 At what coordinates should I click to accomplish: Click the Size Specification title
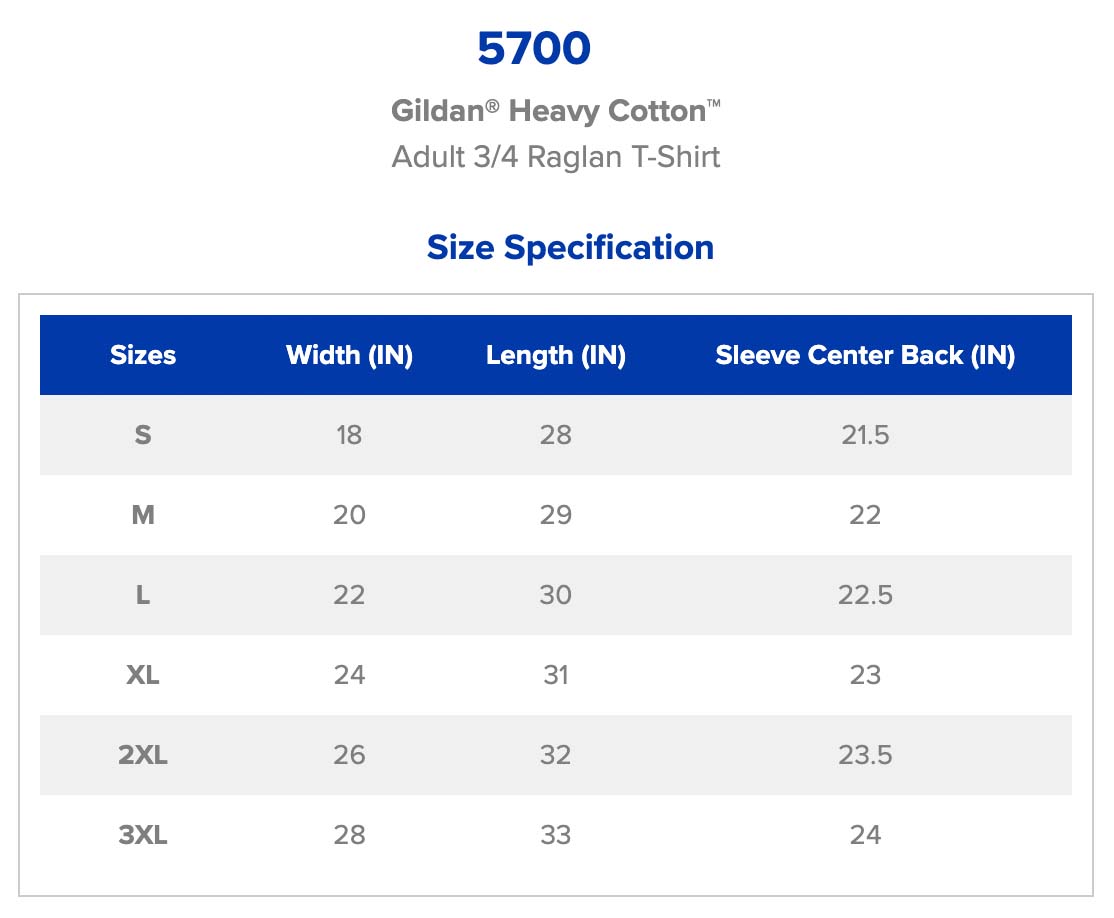pos(570,247)
